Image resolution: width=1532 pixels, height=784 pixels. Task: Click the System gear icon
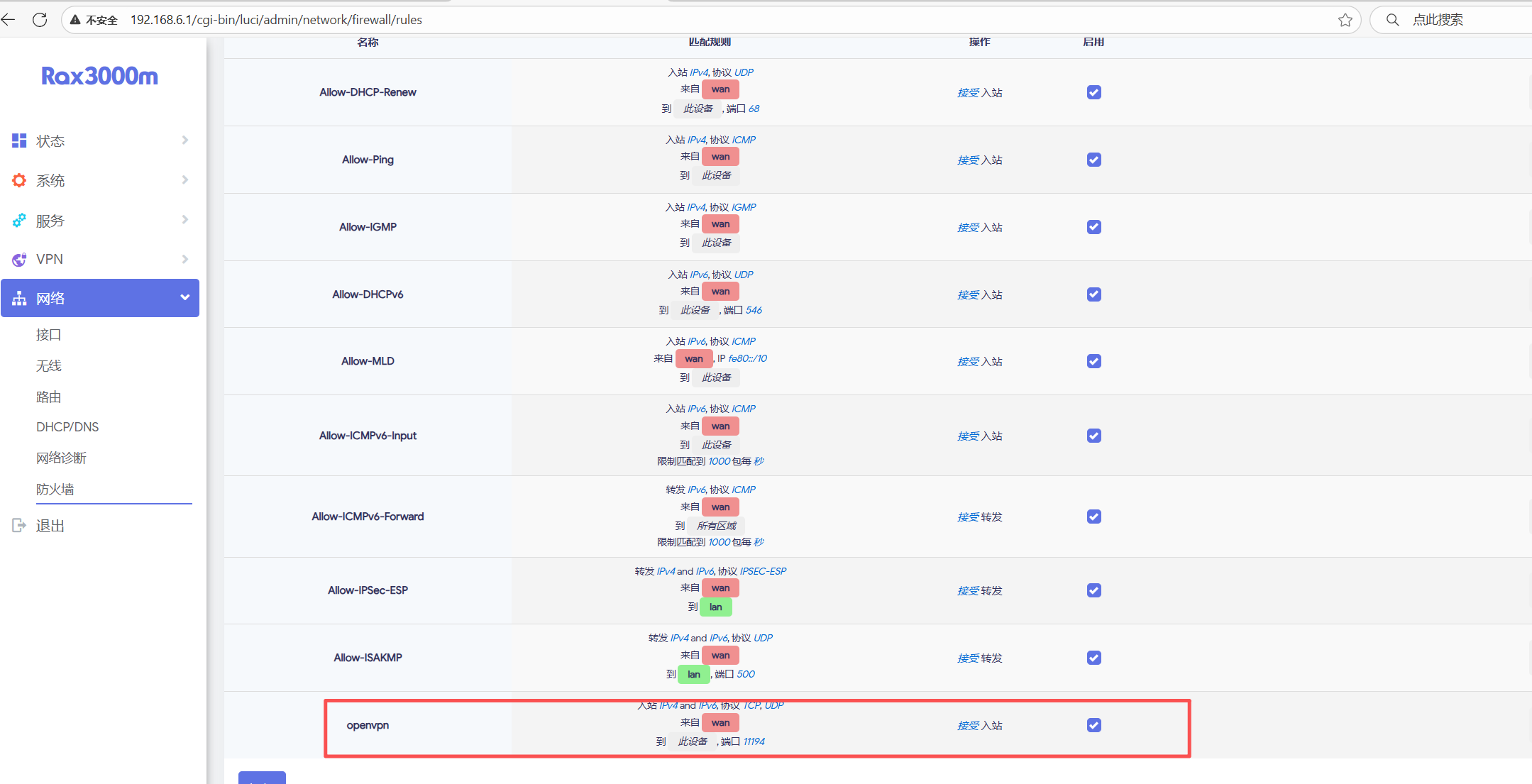point(19,180)
